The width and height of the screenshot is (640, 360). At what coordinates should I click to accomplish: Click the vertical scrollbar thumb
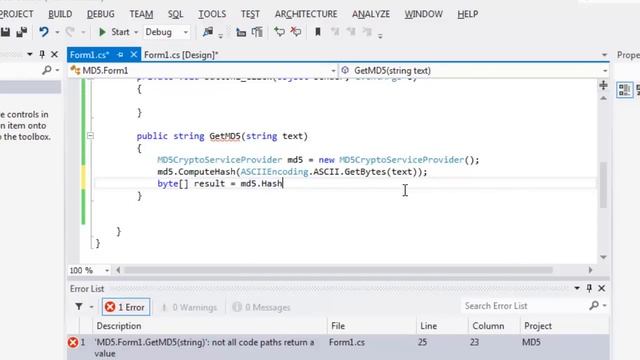pos(603,185)
